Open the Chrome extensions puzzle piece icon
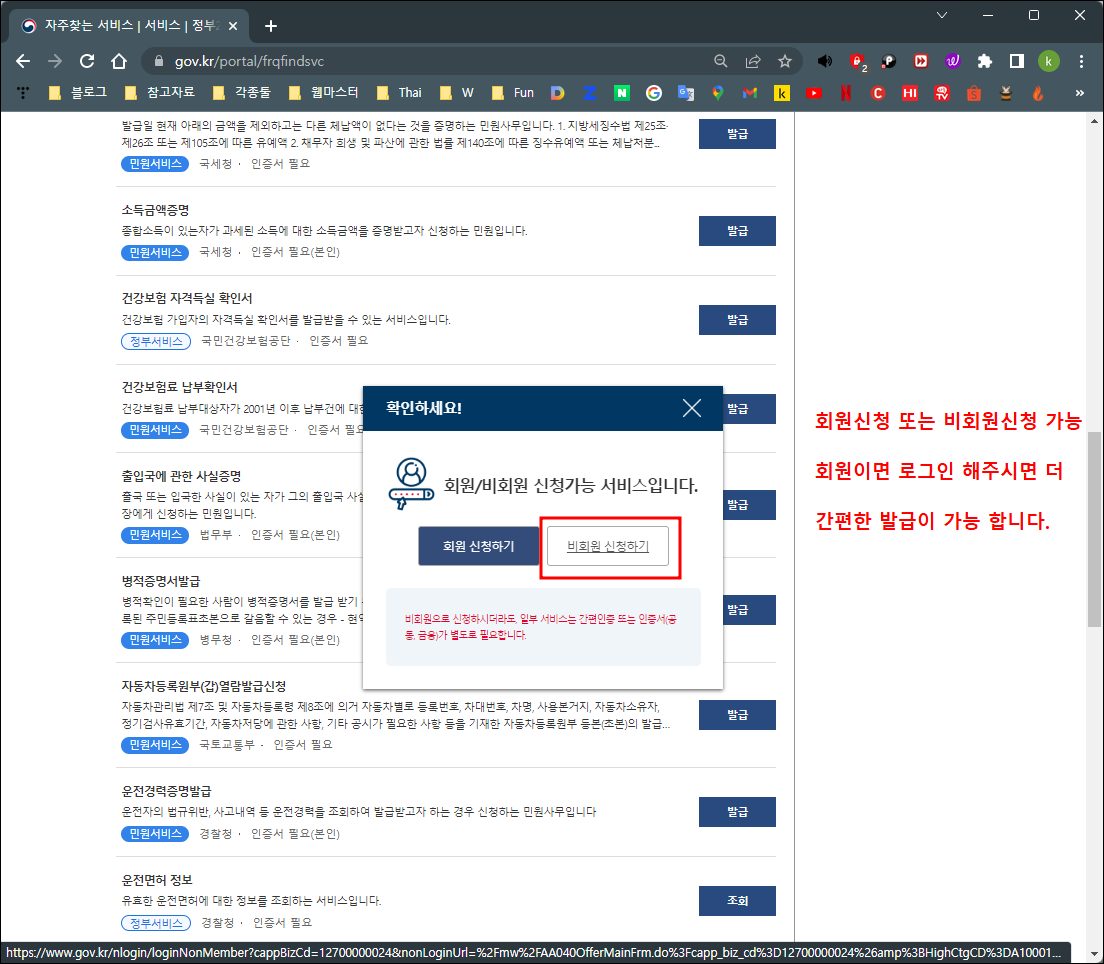Viewport: 1104px width, 964px height. coord(985,61)
